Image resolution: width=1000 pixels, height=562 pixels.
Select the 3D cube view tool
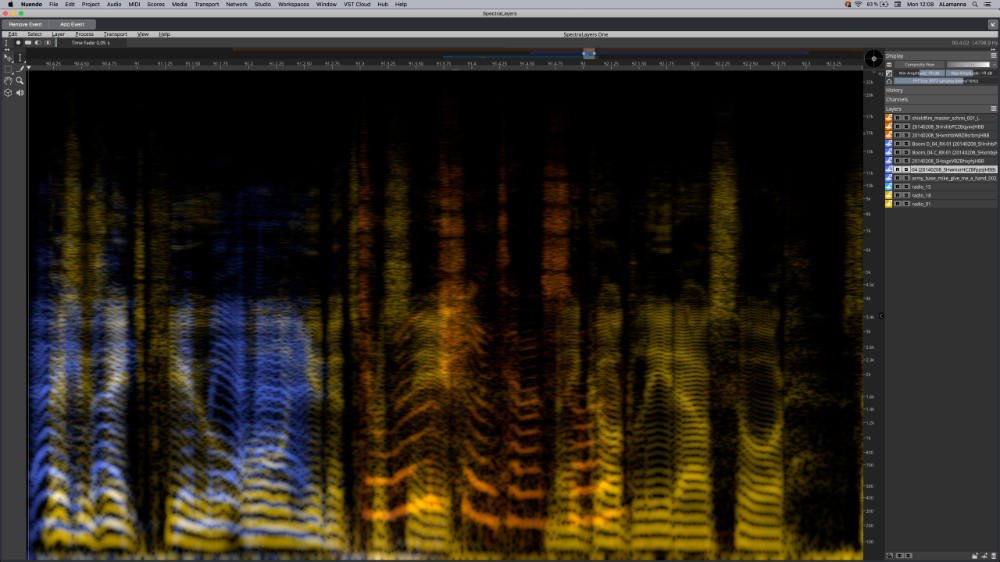point(8,93)
